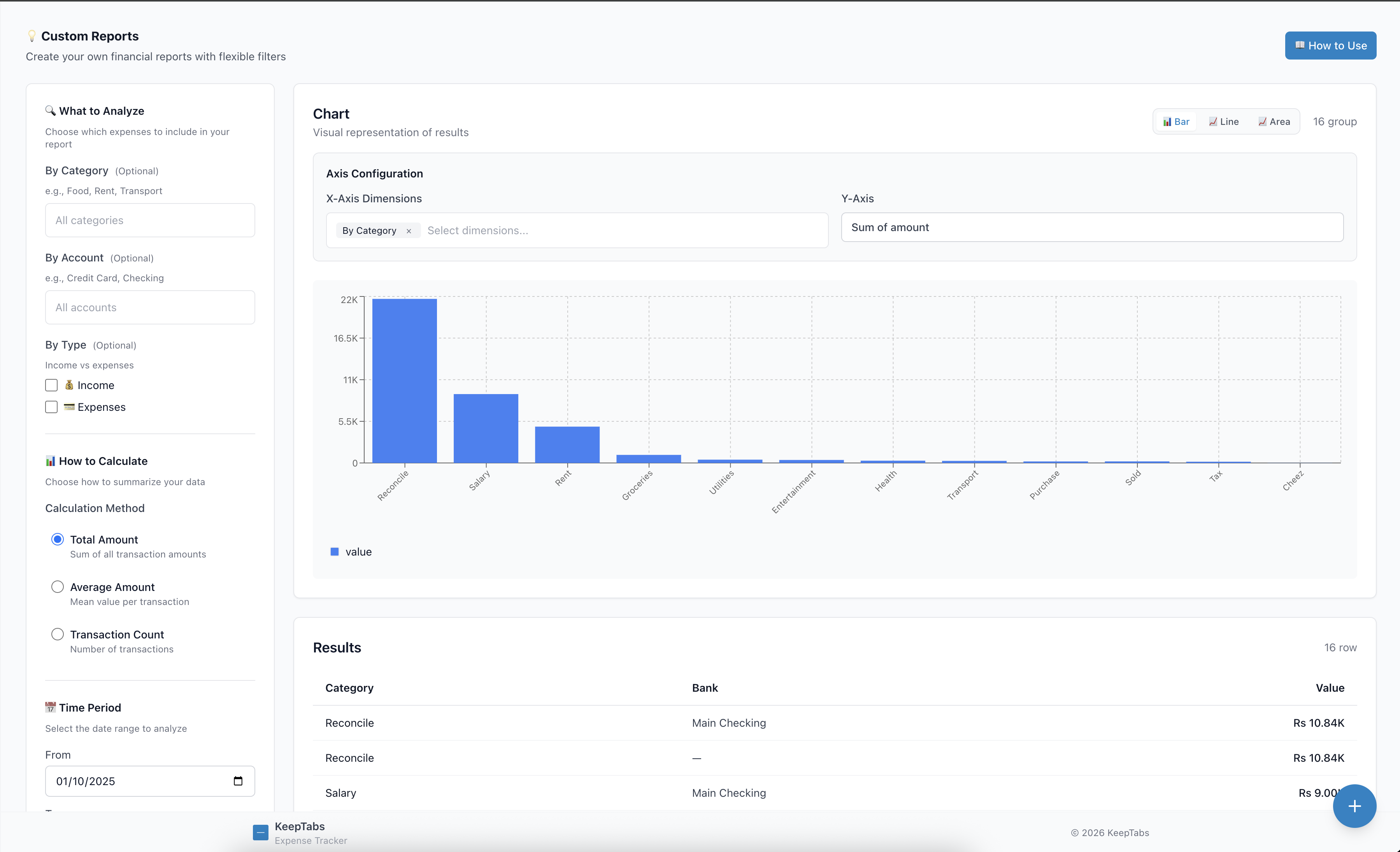The image size is (1400, 852).
Task: Open the date picker for the From field
Action: pyautogui.click(x=238, y=781)
